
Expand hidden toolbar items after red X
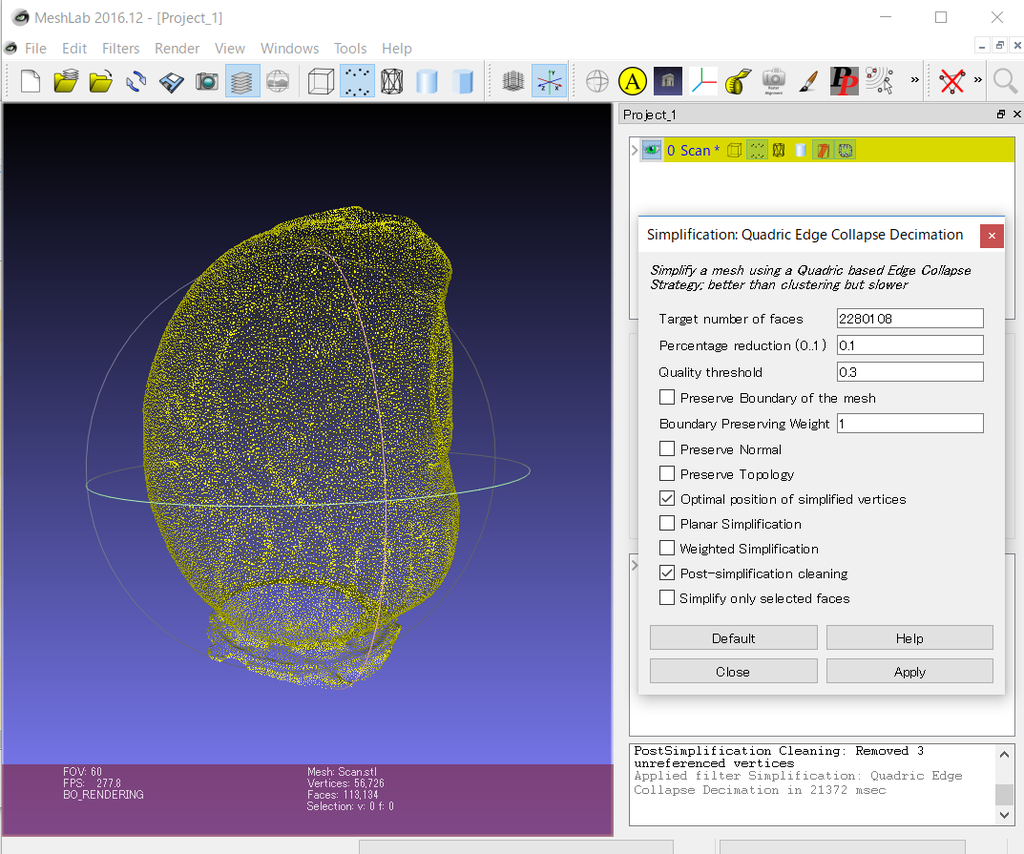[978, 80]
